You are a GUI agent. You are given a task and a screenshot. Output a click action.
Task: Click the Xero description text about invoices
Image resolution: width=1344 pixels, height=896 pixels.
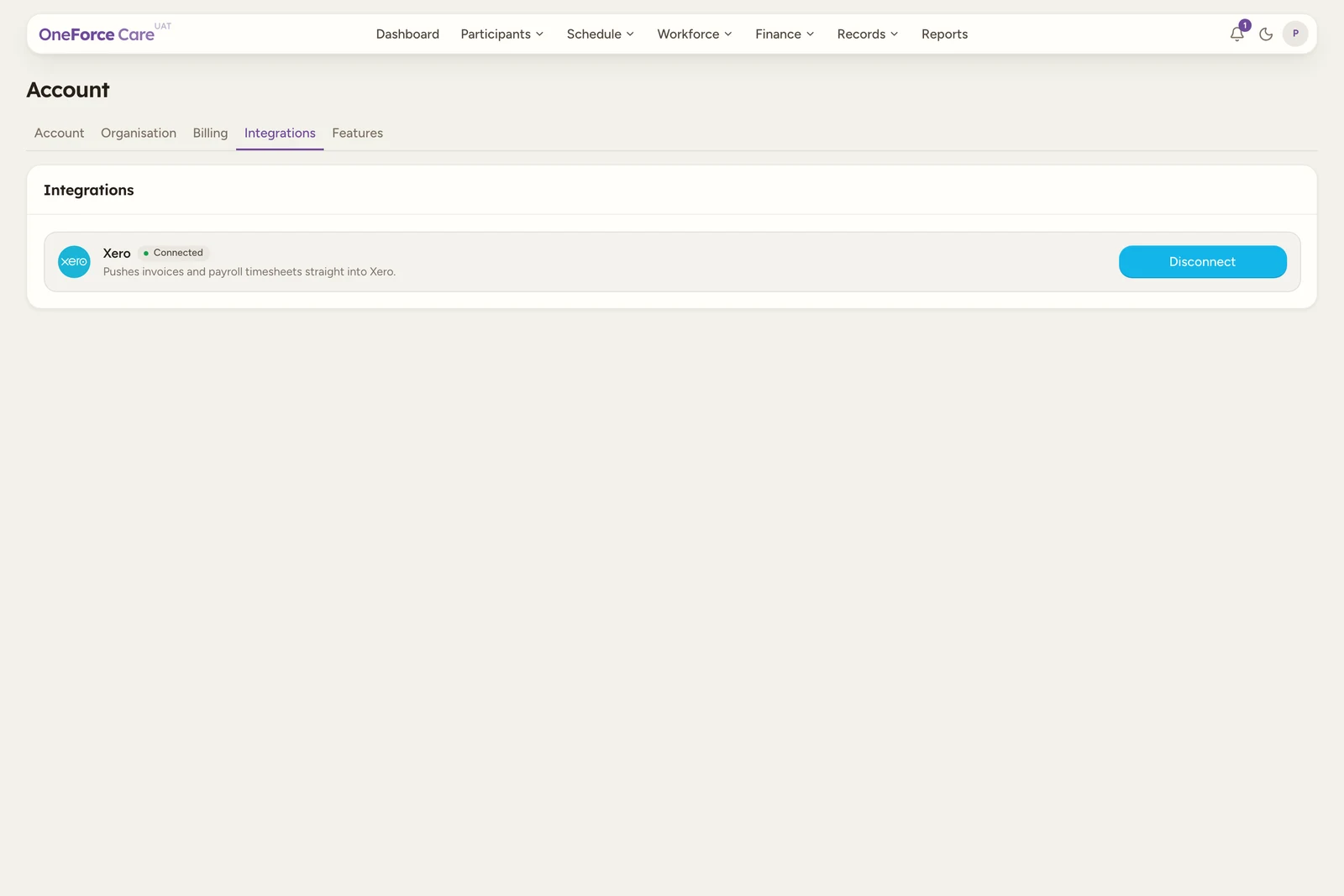[249, 272]
